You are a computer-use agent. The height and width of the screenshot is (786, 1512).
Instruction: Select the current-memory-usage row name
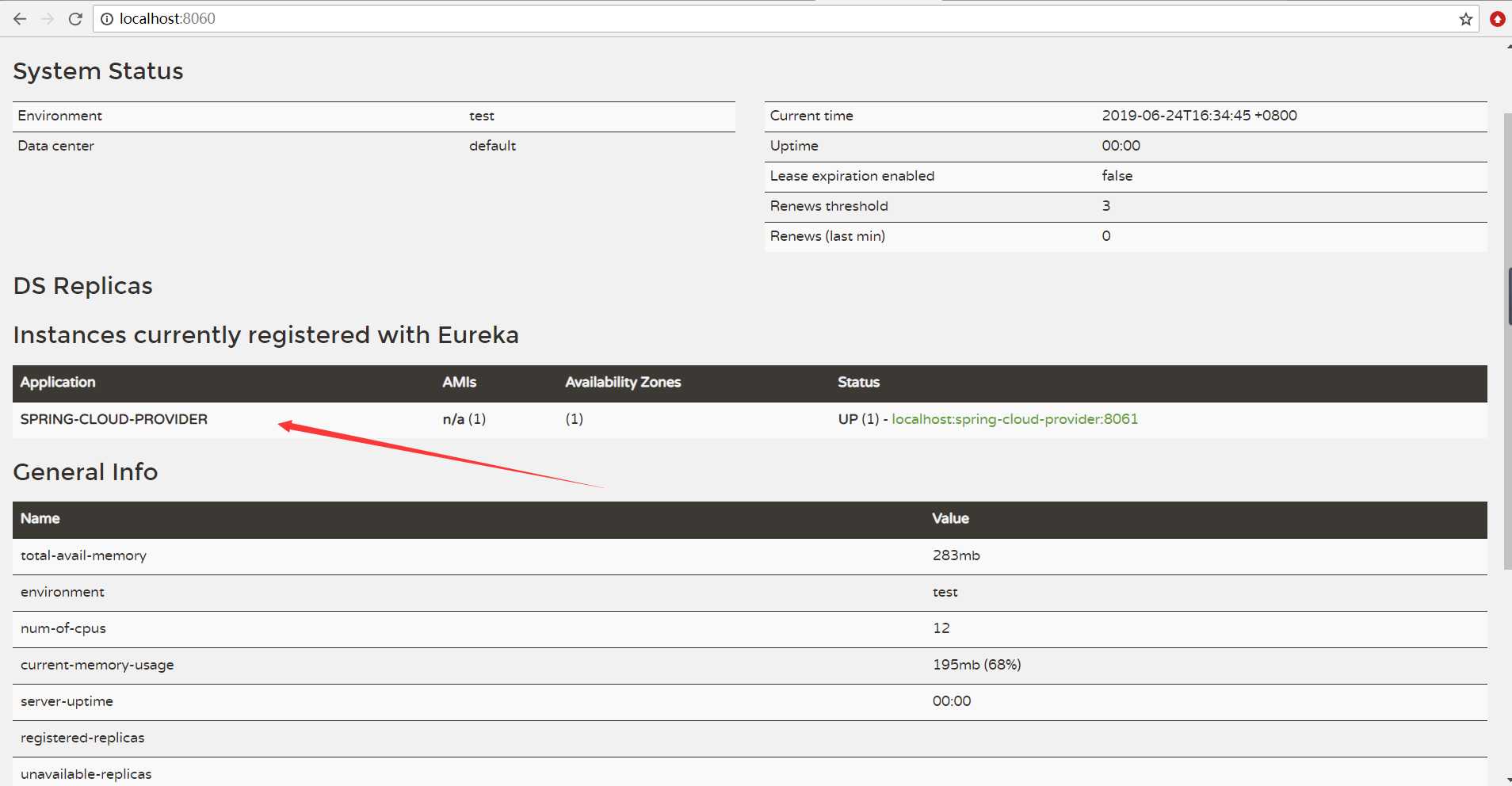tap(97, 665)
